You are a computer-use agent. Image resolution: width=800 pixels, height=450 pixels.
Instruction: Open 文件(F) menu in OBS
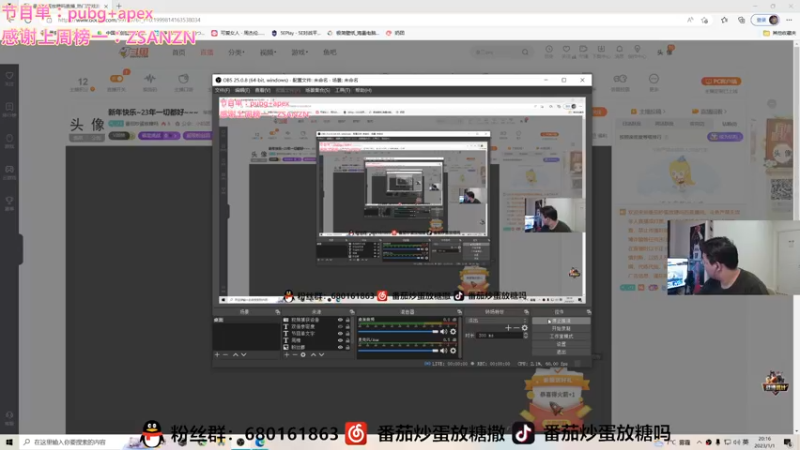tap(222, 90)
